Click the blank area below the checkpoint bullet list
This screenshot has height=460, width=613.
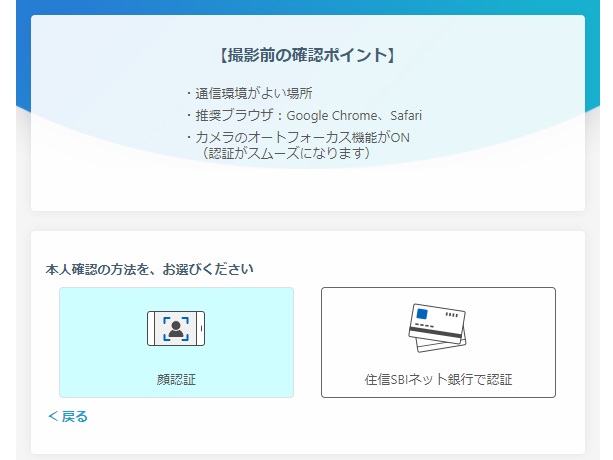pos(307,188)
